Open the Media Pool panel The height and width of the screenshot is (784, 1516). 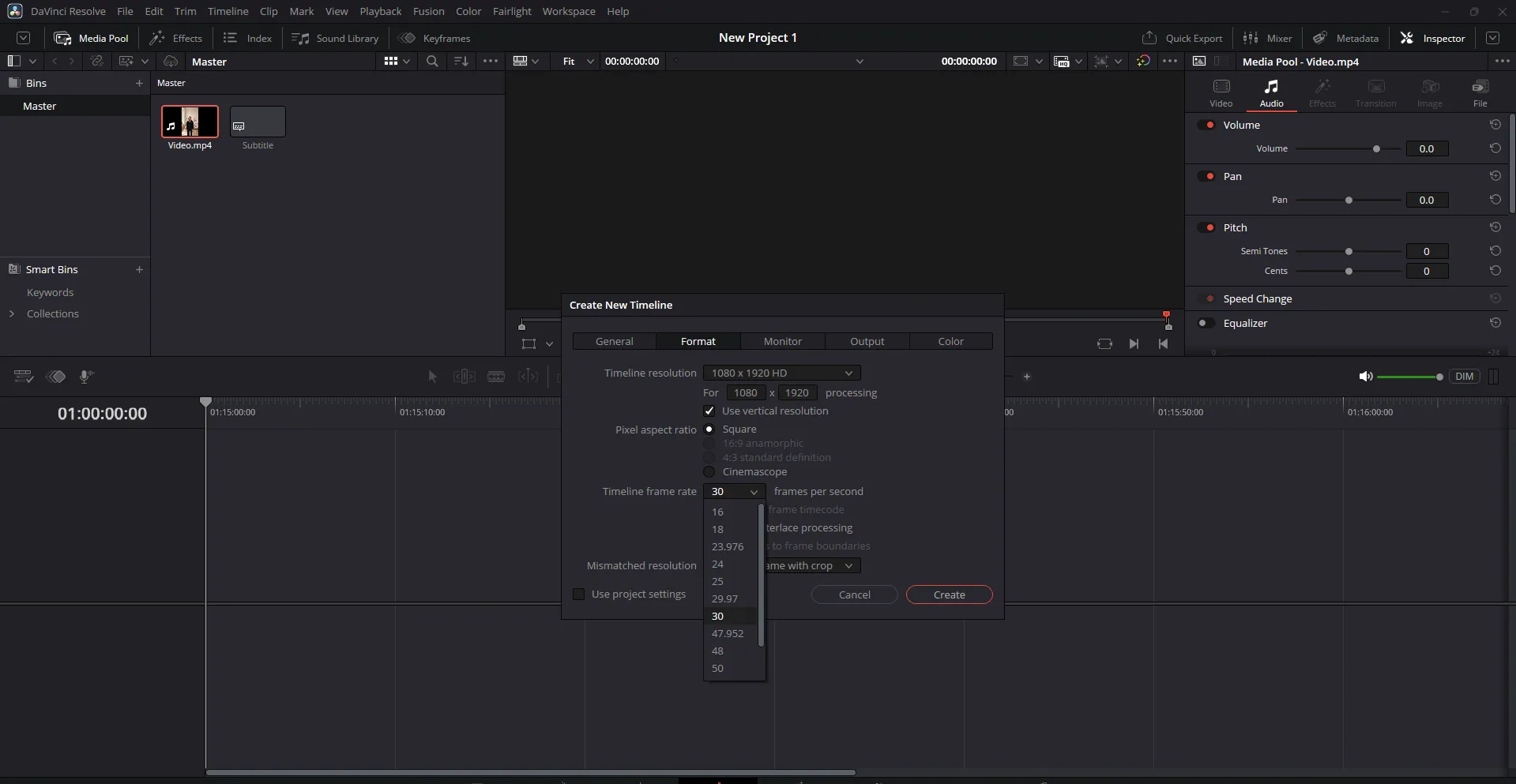point(91,38)
